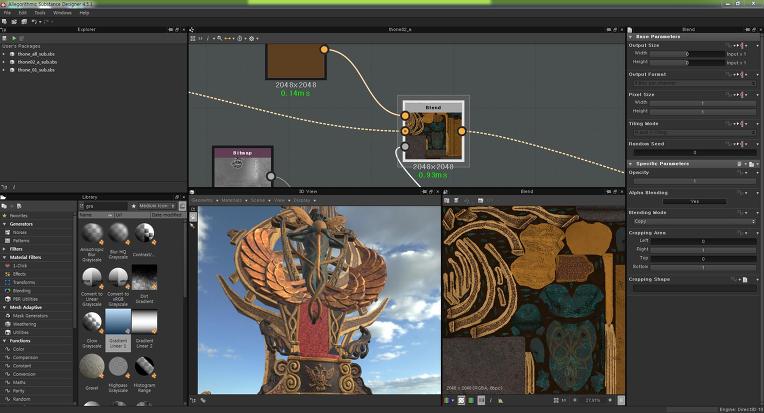Click the info icon in graph toolbar
This screenshot has width=764, height=413.
(x=208, y=38)
